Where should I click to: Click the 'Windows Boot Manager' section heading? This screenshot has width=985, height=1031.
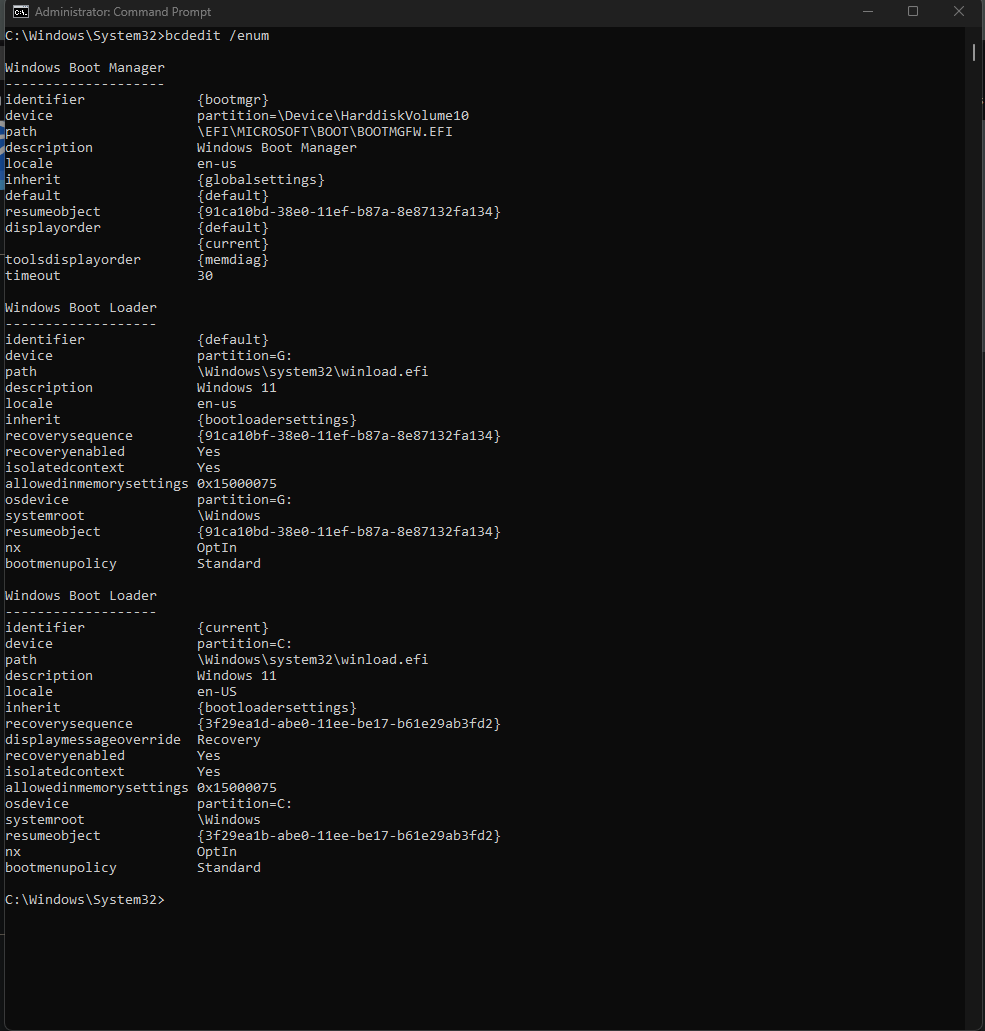point(85,68)
